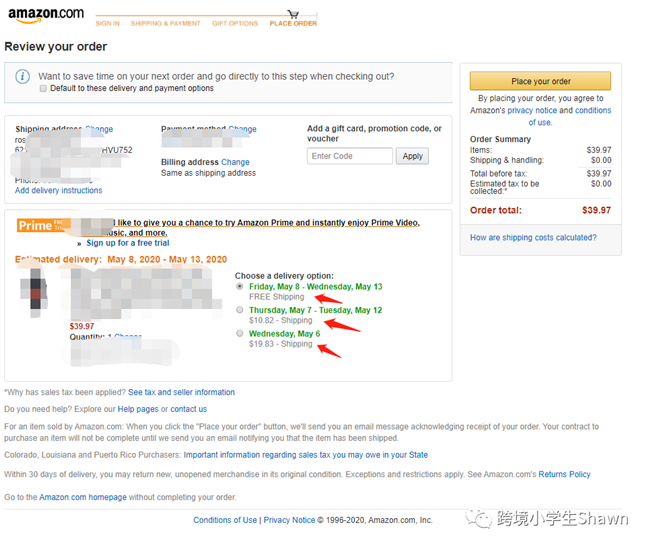
Task: Change the billing address
Action: [235, 162]
